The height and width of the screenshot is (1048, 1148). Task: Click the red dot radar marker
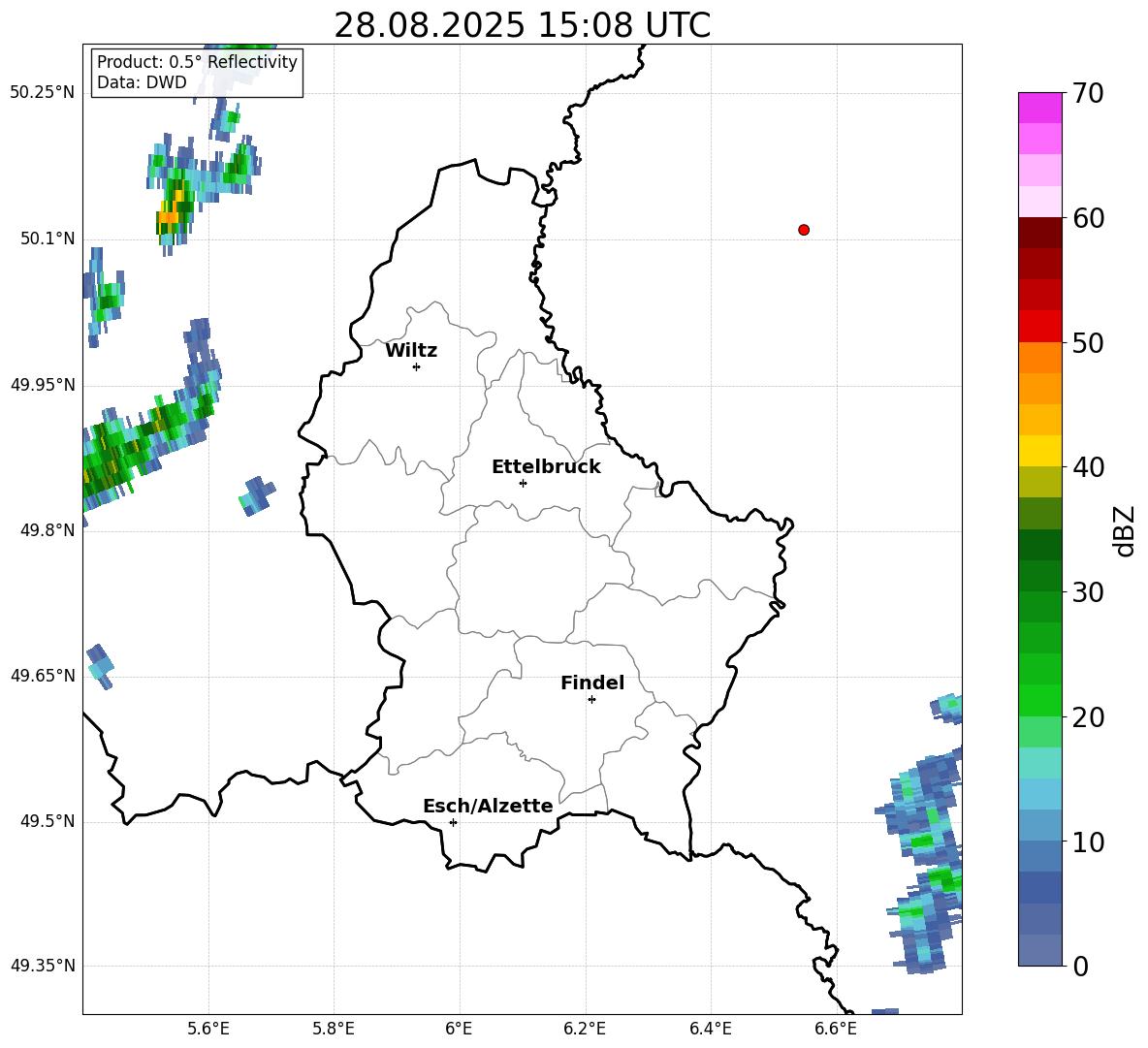804,230
